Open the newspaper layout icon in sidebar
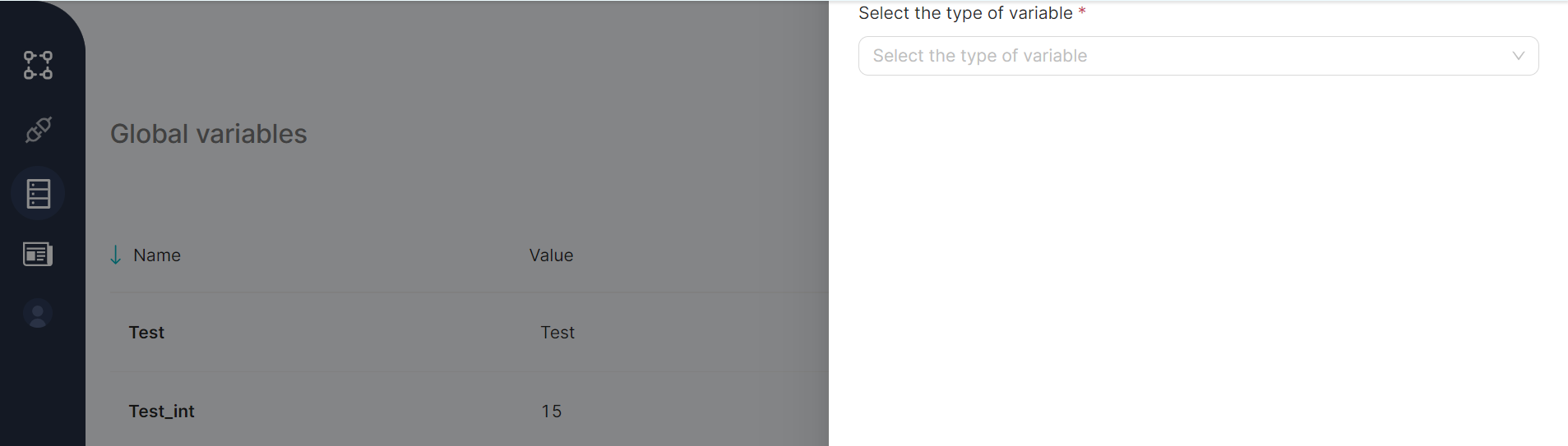The height and width of the screenshot is (446, 1568). click(38, 255)
